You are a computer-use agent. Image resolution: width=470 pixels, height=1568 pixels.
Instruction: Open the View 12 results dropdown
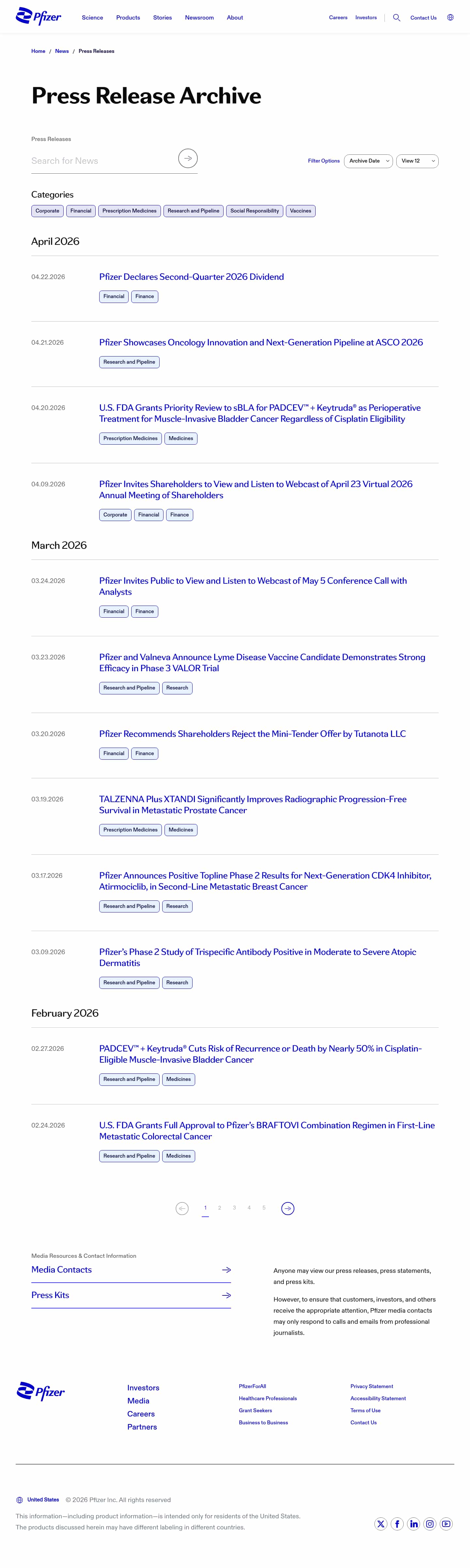417,161
